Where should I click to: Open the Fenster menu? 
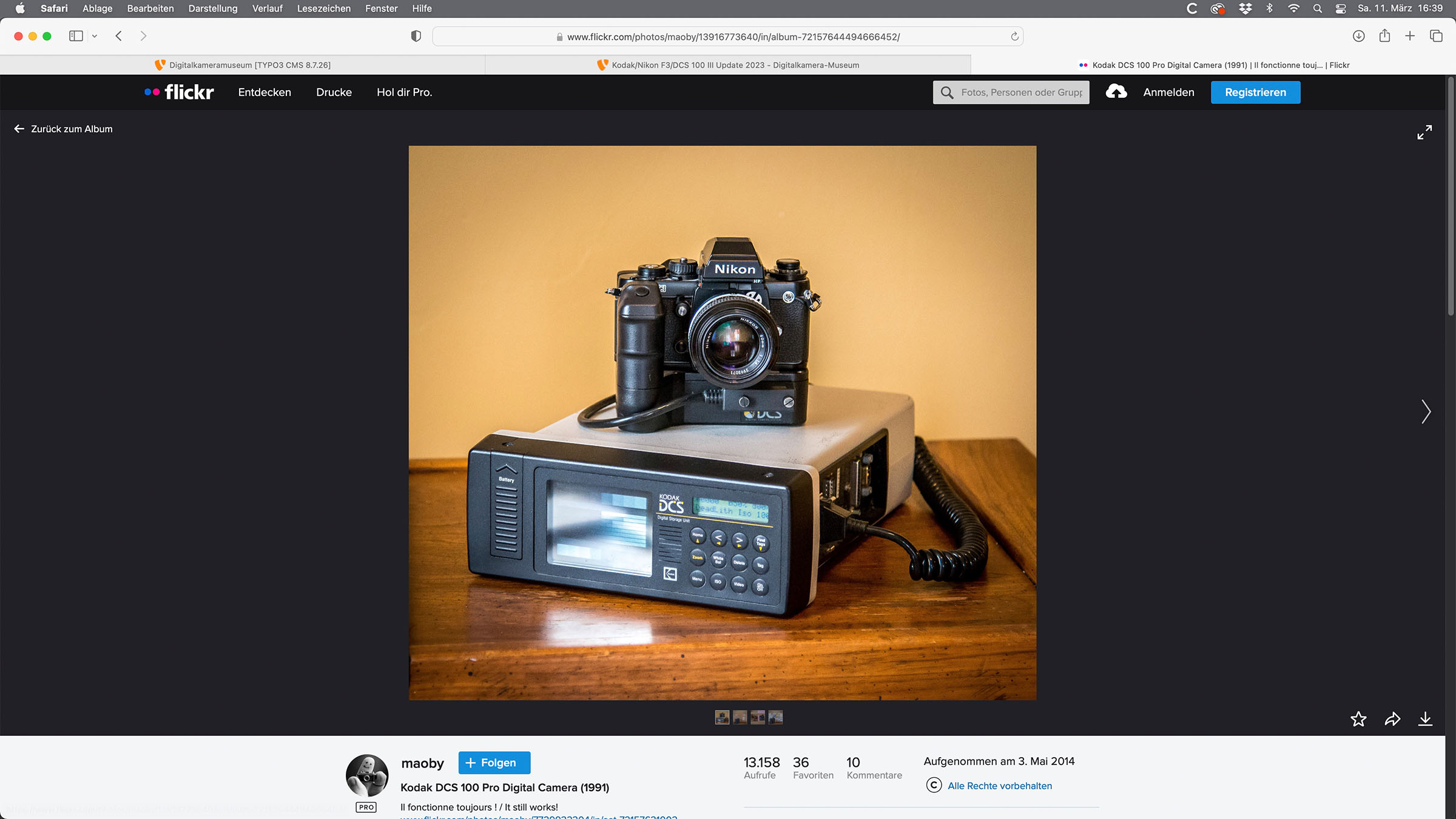click(381, 8)
